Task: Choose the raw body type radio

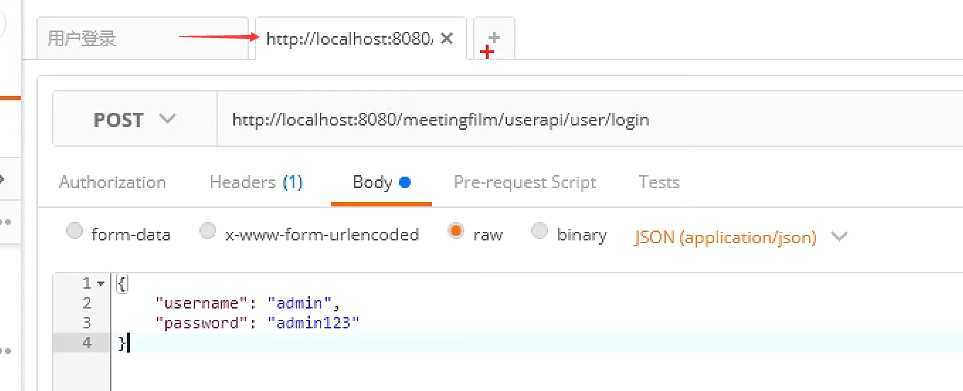Action: pos(456,231)
